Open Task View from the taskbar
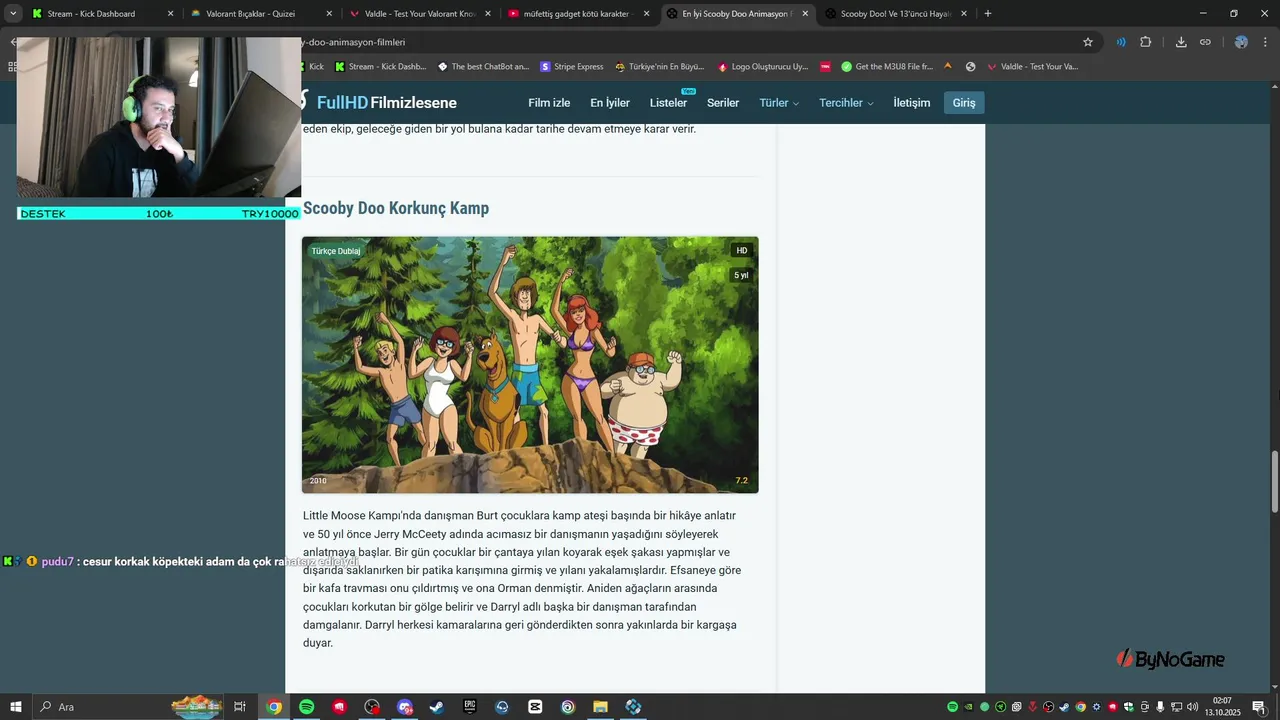 click(x=240, y=707)
